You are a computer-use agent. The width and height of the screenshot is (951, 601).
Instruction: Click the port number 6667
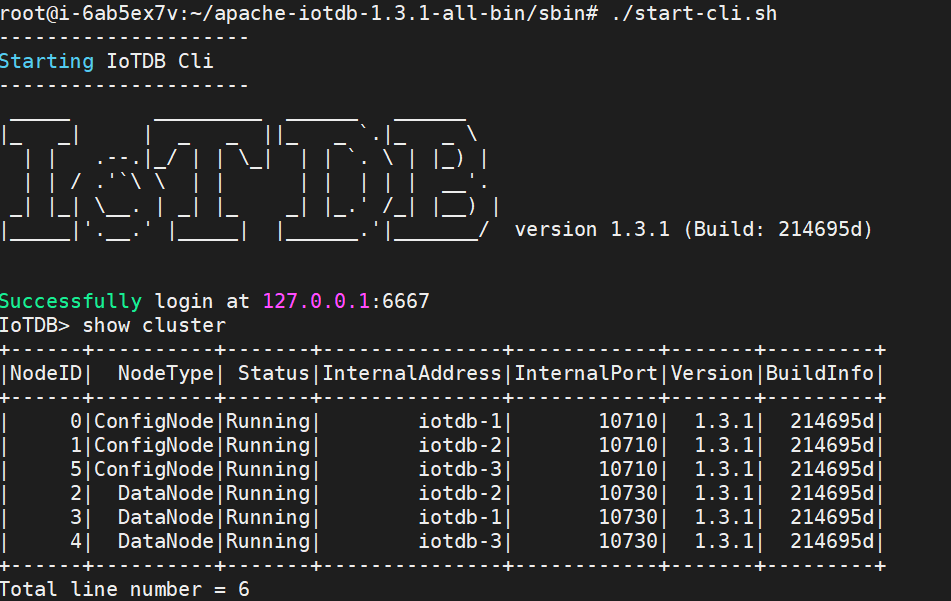coord(405,301)
